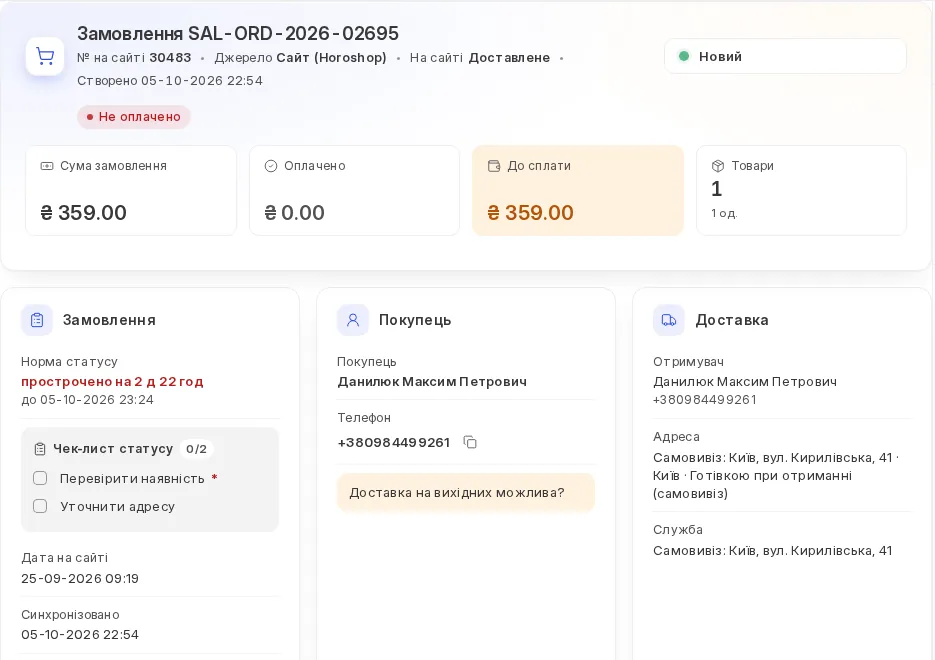The width and height of the screenshot is (935, 660).
Task: Click recipient phone in the Доставка panel
Action: click(x=705, y=399)
